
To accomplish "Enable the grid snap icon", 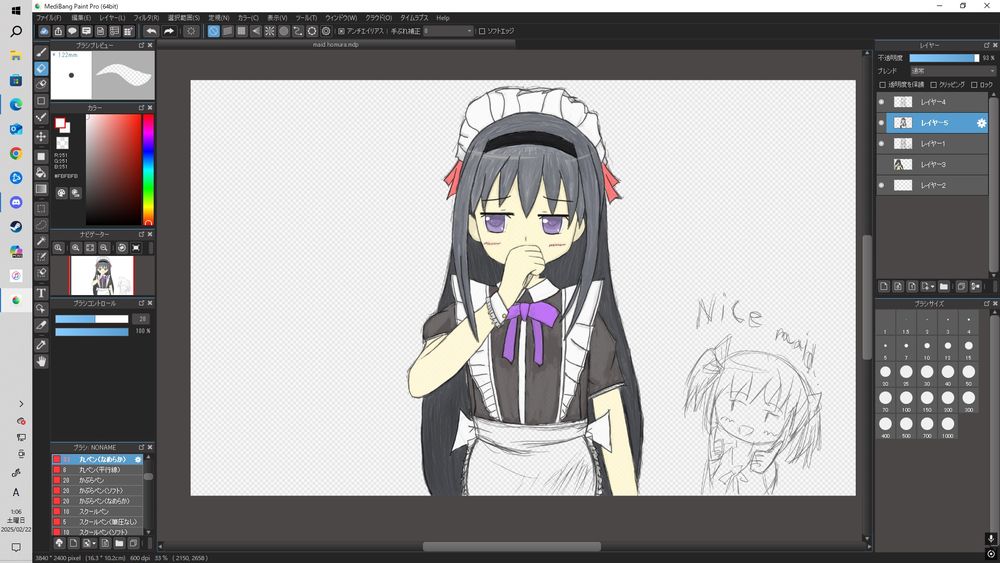I will coord(242,31).
